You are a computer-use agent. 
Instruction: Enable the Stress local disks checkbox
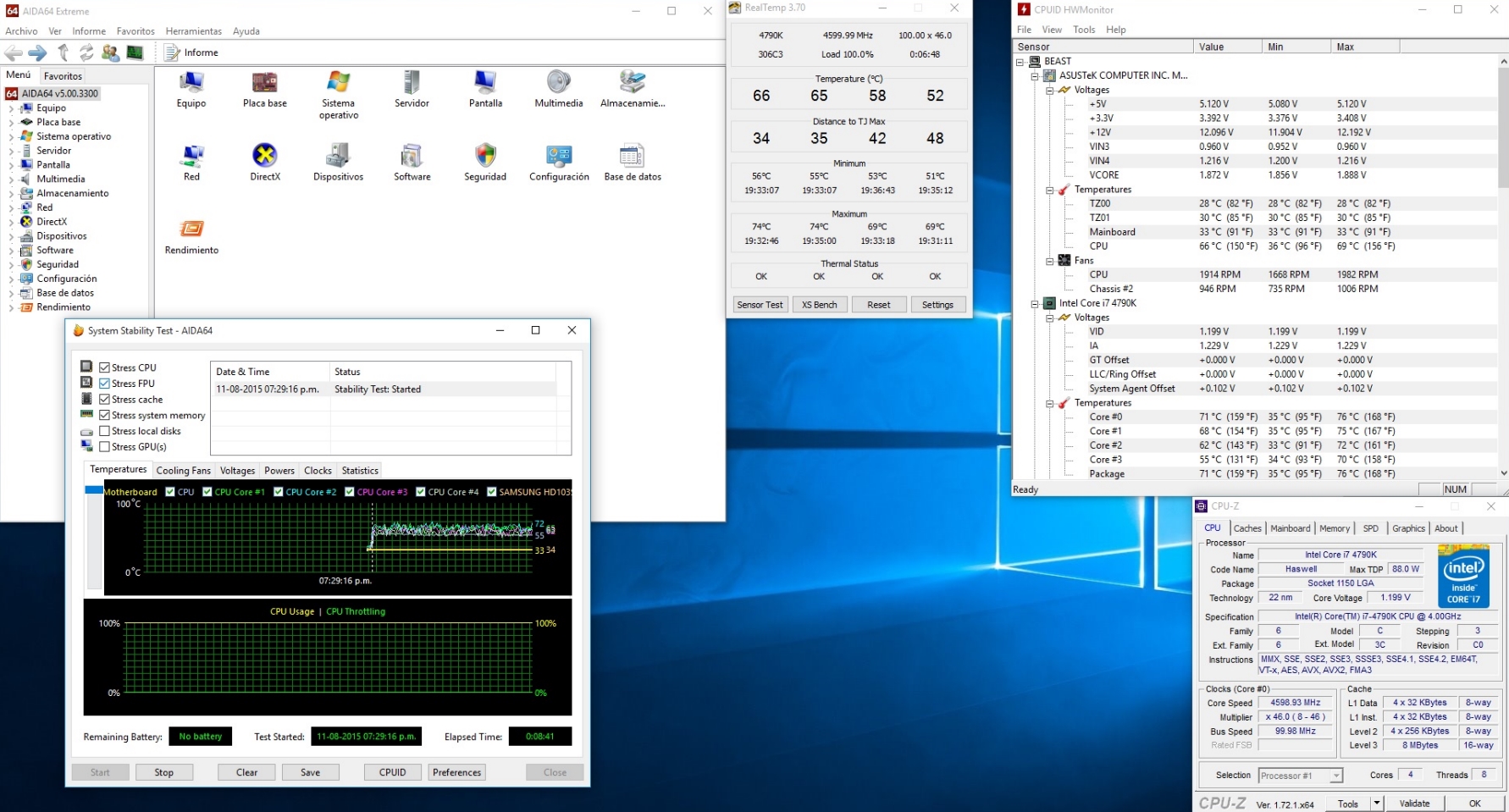pyautogui.click(x=105, y=431)
